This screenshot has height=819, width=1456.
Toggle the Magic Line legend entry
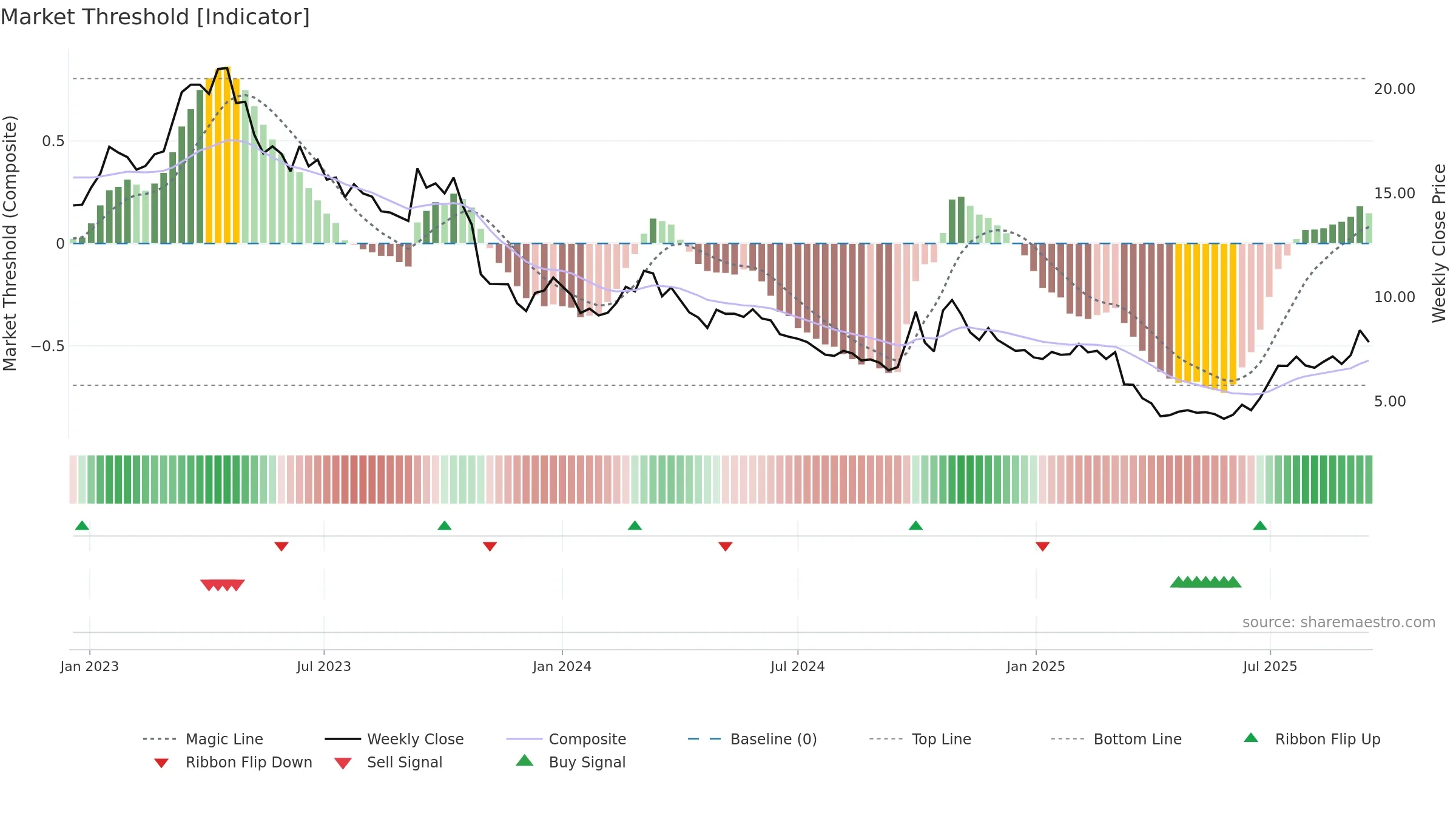pos(203,739)
